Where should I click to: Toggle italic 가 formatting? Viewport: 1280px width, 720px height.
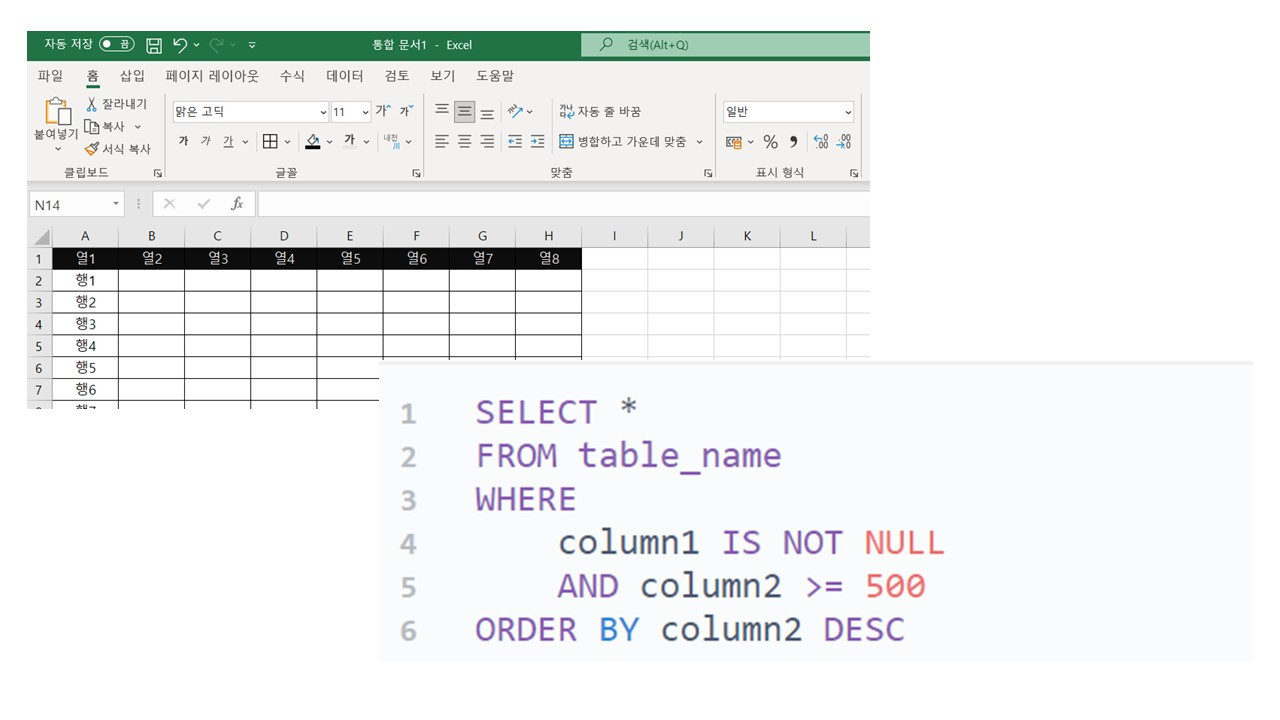click(x=206, y=141)
